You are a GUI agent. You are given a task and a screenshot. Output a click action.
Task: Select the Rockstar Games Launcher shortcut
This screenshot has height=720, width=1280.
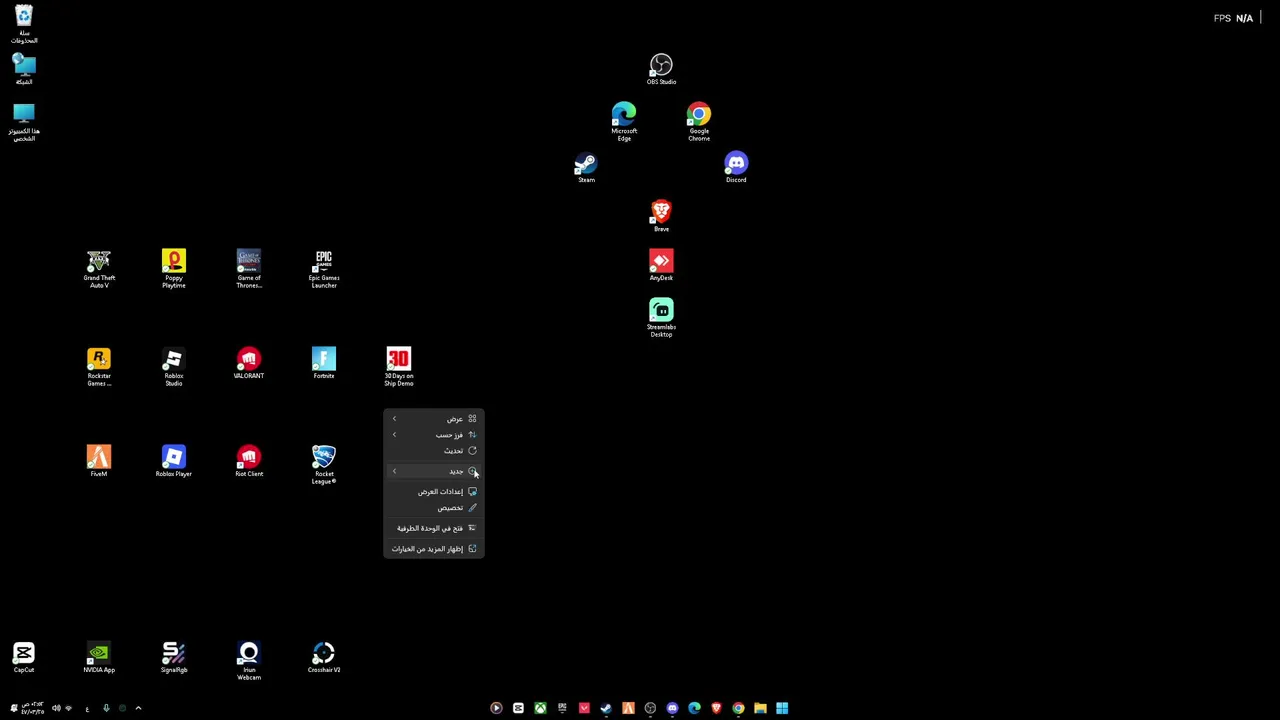coord(99,367)
